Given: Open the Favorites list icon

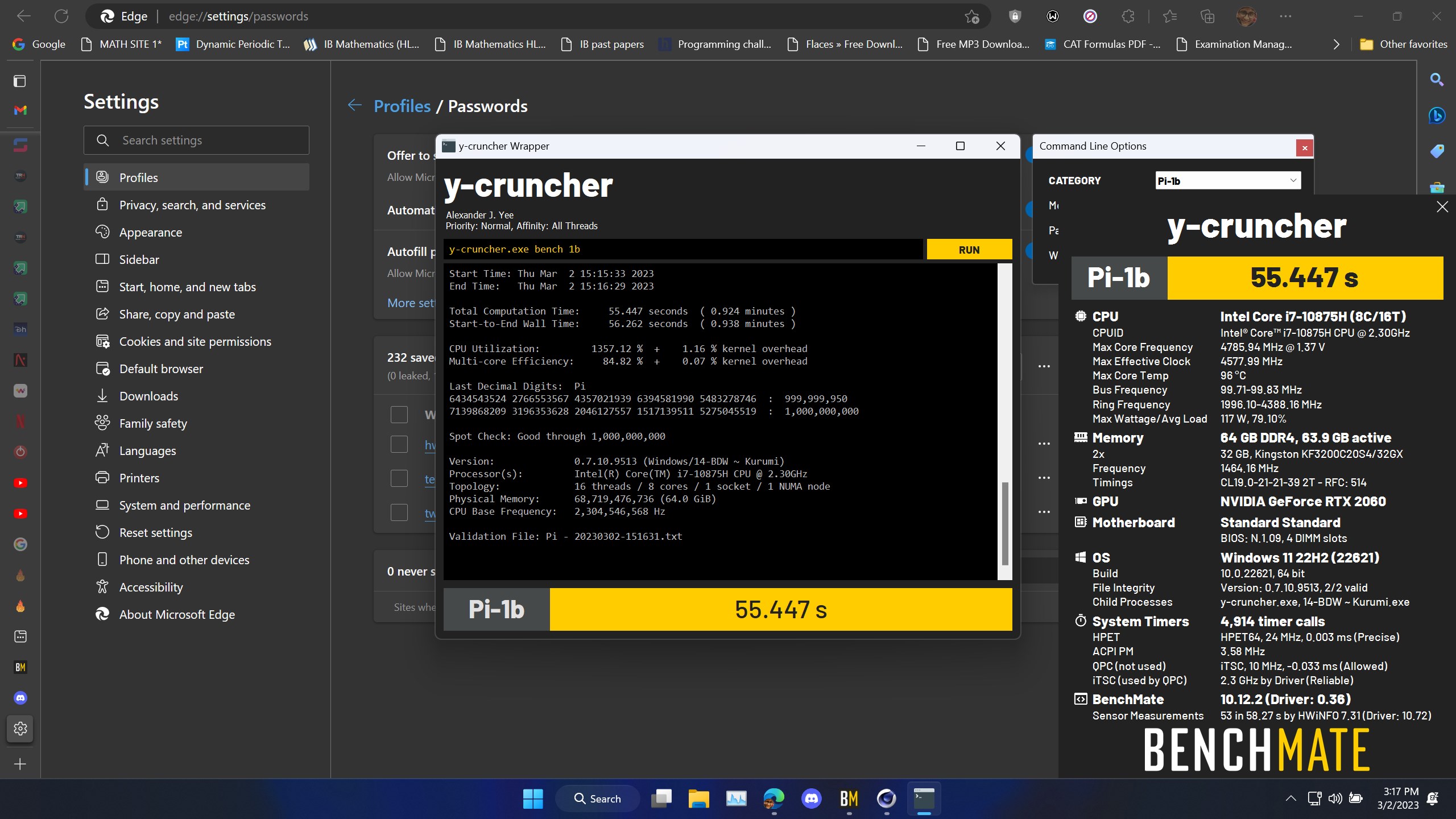Looking at the screenshot, I should 1170,16.
